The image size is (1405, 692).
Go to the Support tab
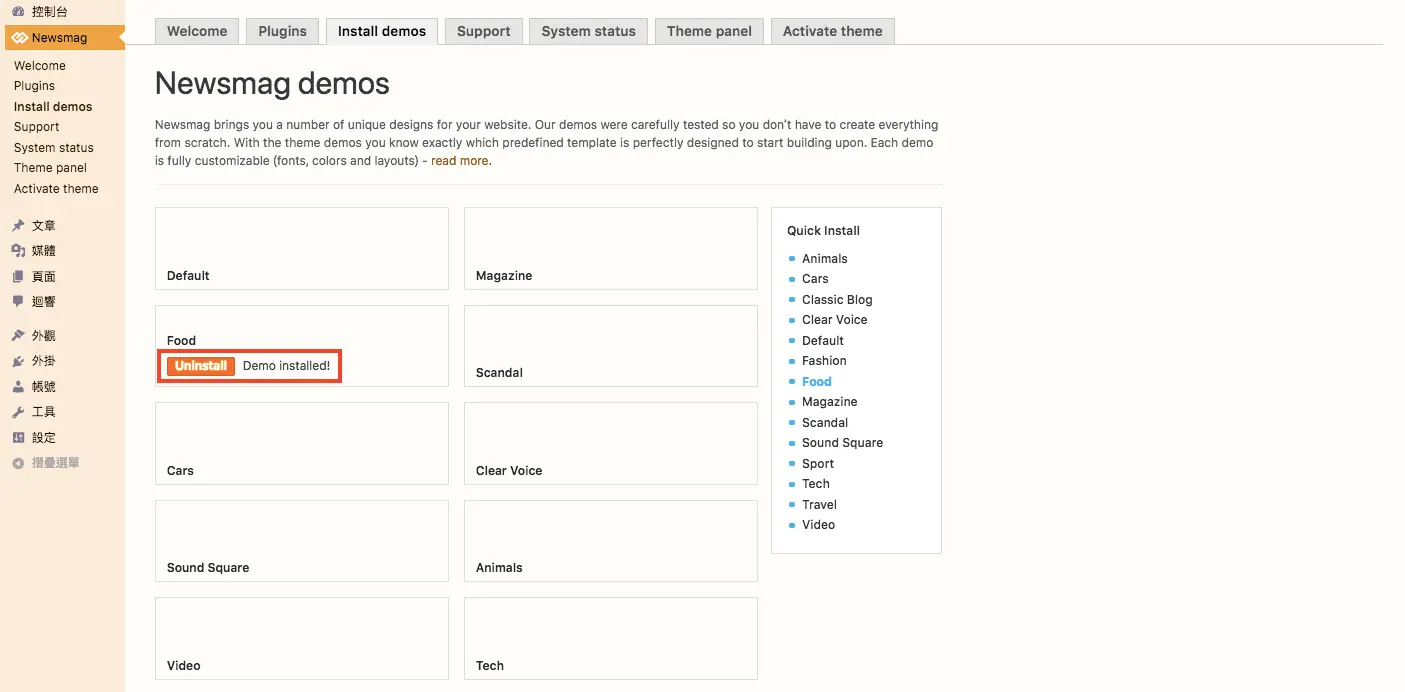(484, 31)
